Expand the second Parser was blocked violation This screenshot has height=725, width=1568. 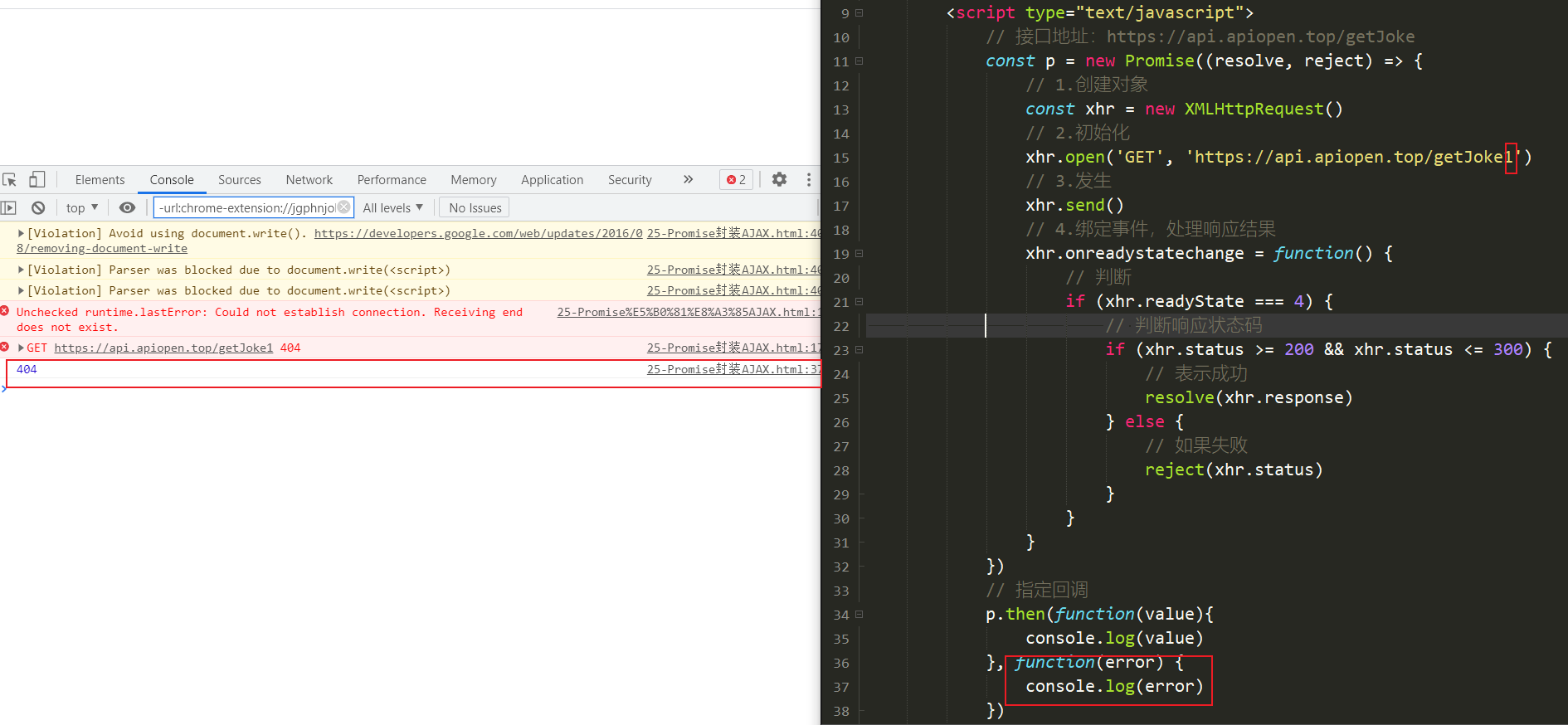coord(21,290)
